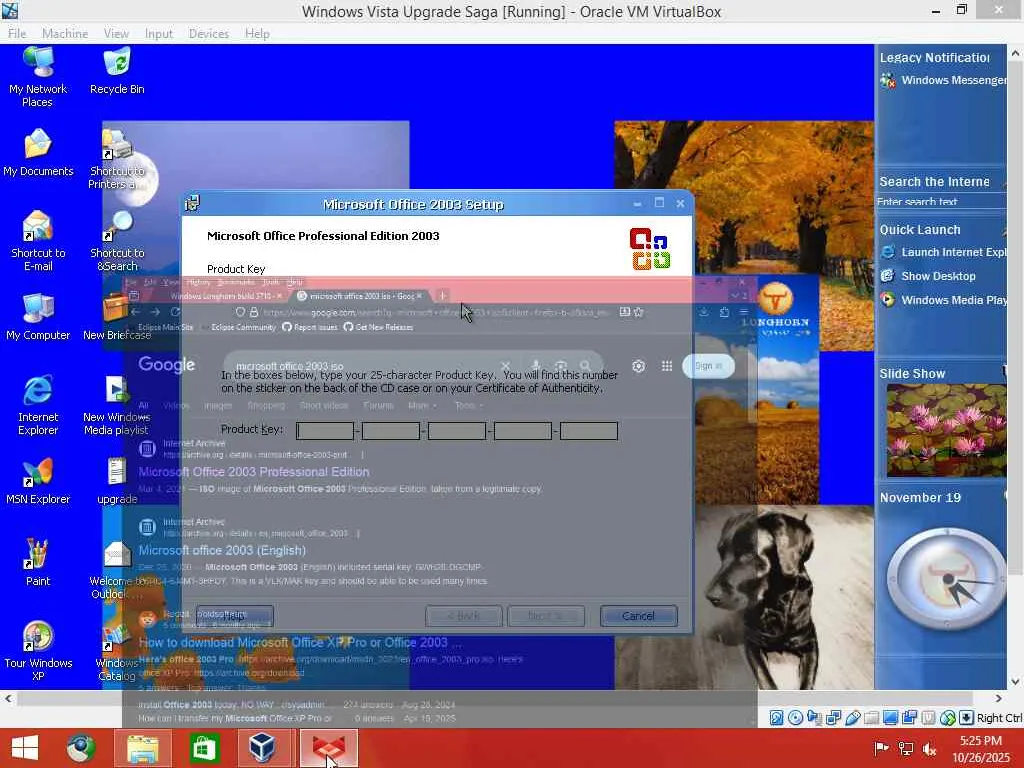The width and height of the screenshot is (1024, 768).
Task: Select the My Network Places icon
Action: pos(38,75)
